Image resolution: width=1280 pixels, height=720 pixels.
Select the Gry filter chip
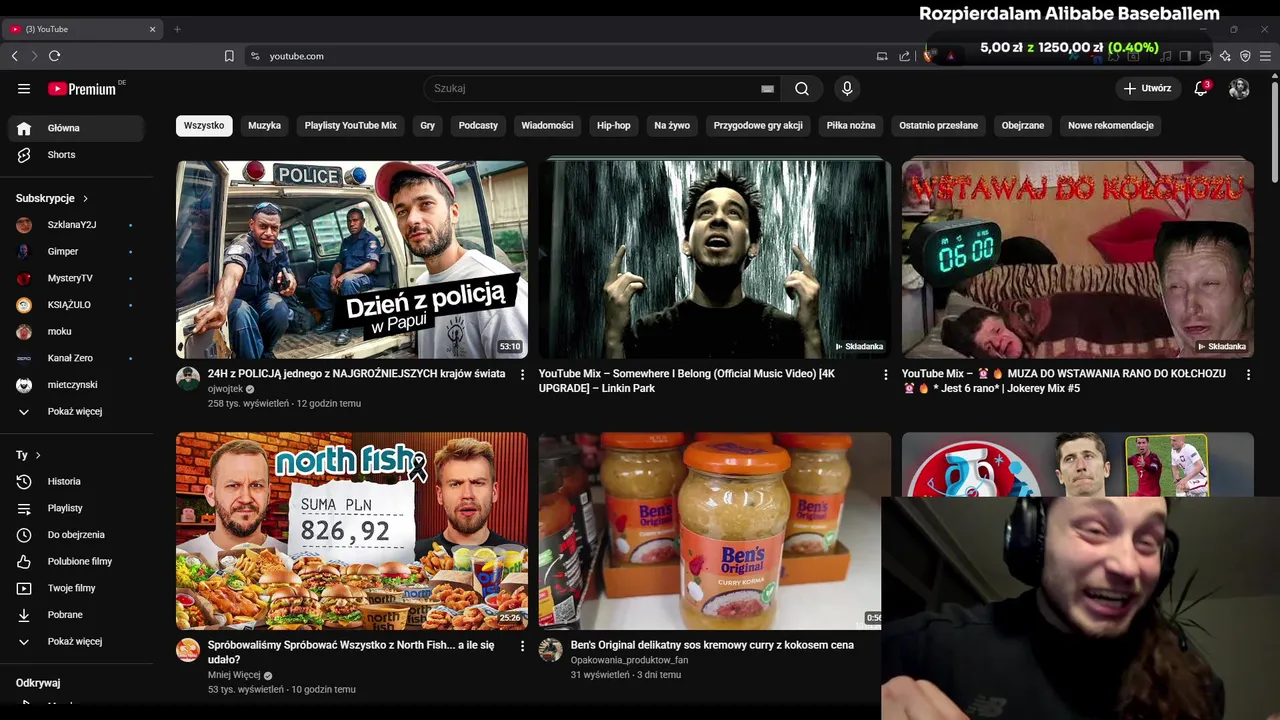(x=428, y=126)
